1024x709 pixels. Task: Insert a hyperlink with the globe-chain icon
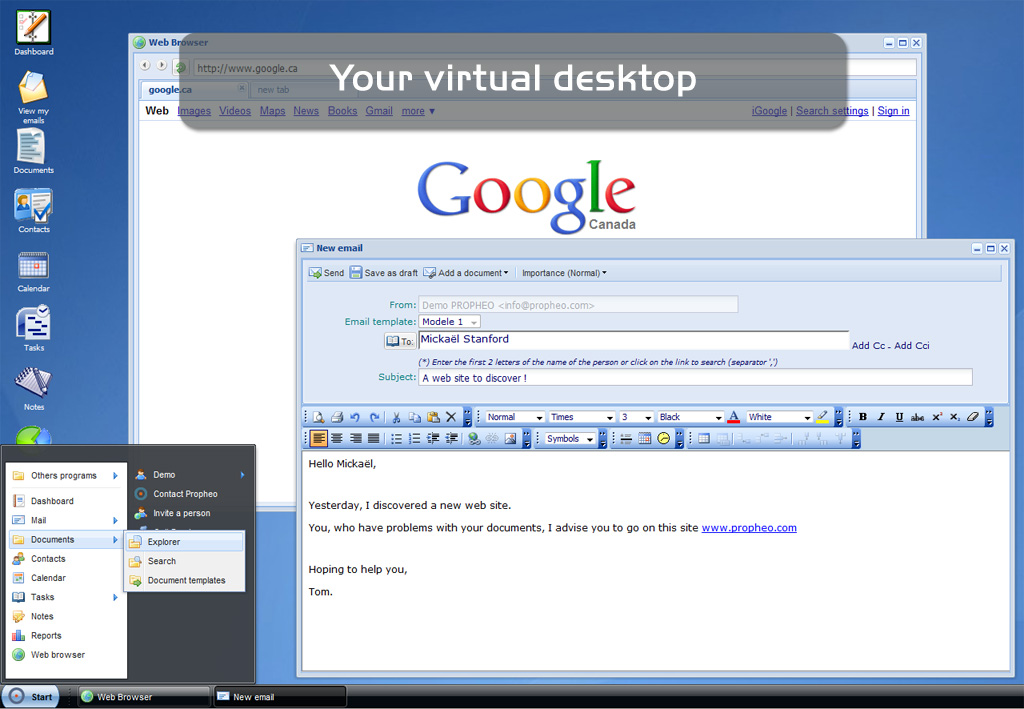[474, 439]
